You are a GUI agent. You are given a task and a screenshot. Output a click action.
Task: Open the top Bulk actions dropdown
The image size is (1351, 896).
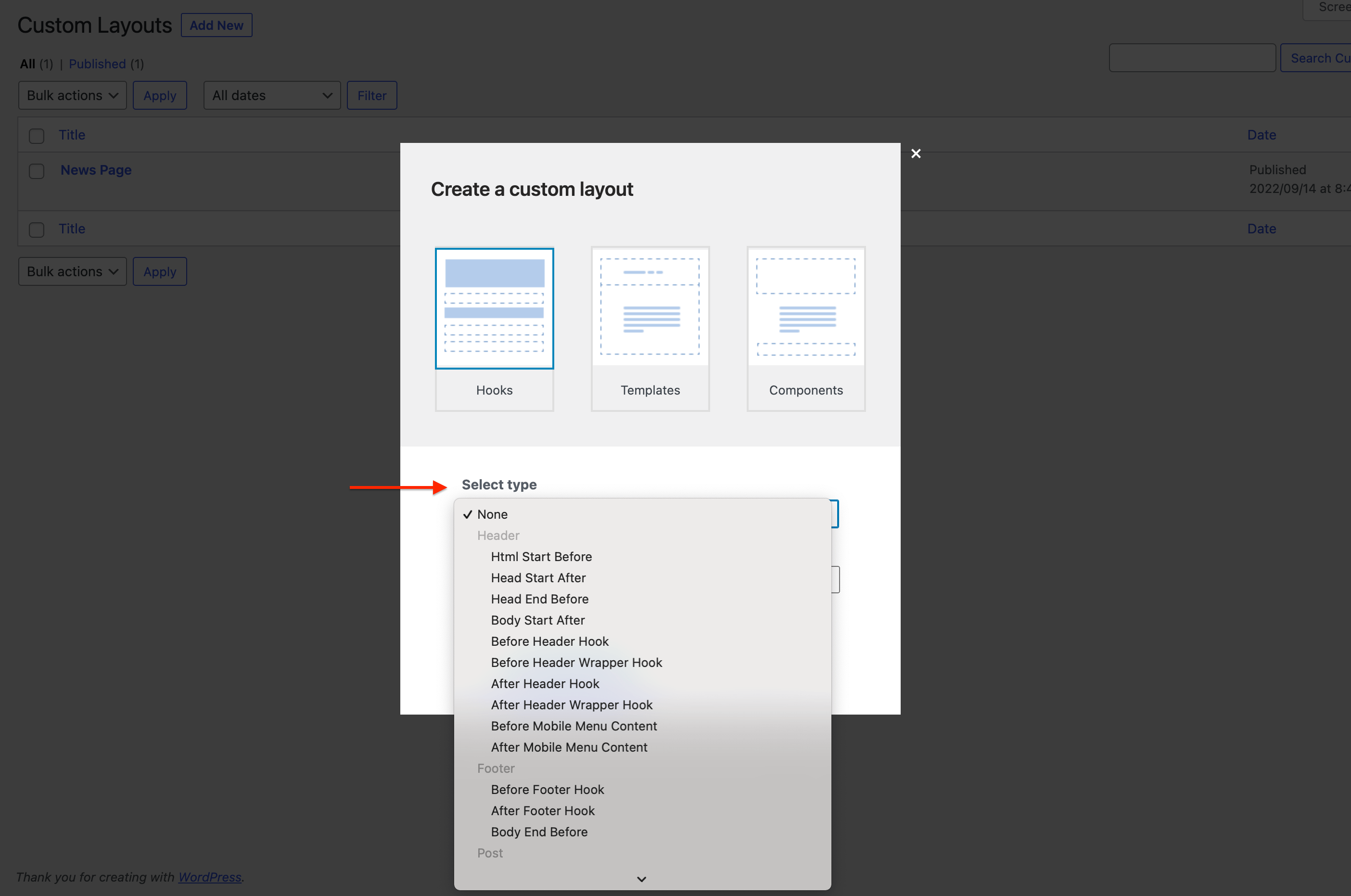(72, 95)
